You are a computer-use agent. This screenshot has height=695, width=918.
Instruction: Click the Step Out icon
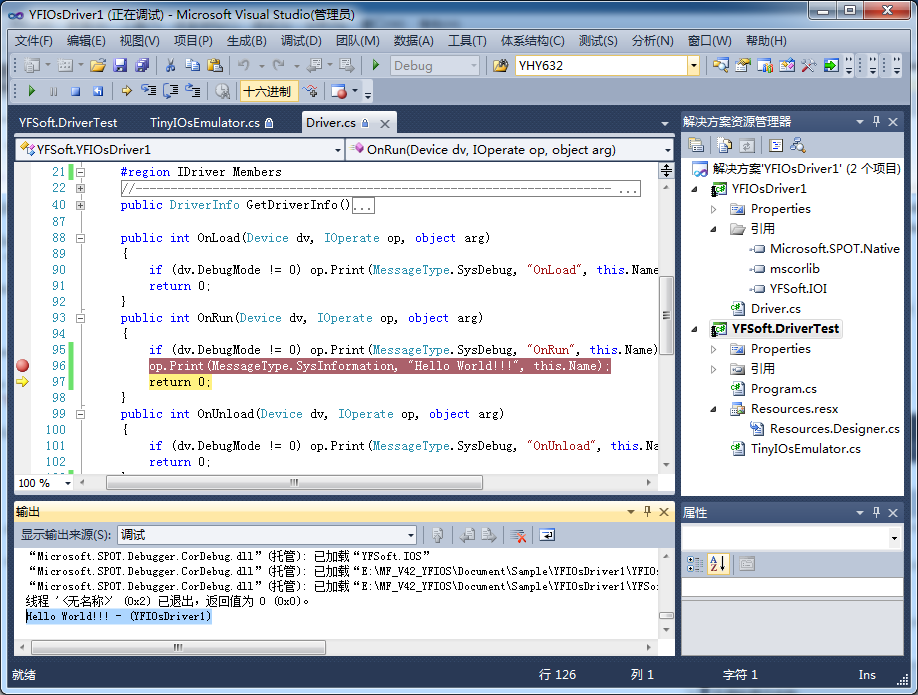(x=193, y=91)
